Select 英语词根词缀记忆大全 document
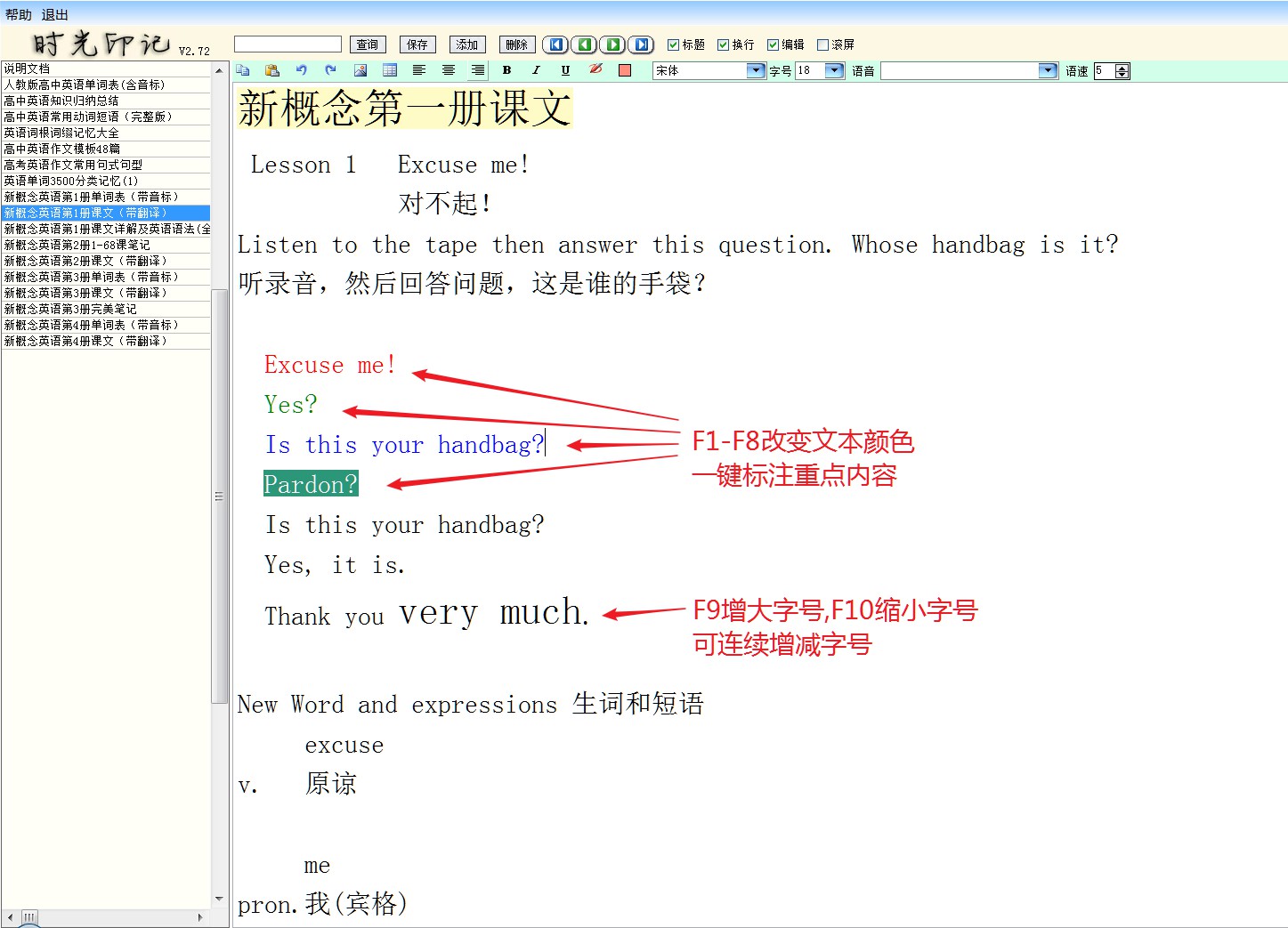1288x928 pixels. pos(106,133)
